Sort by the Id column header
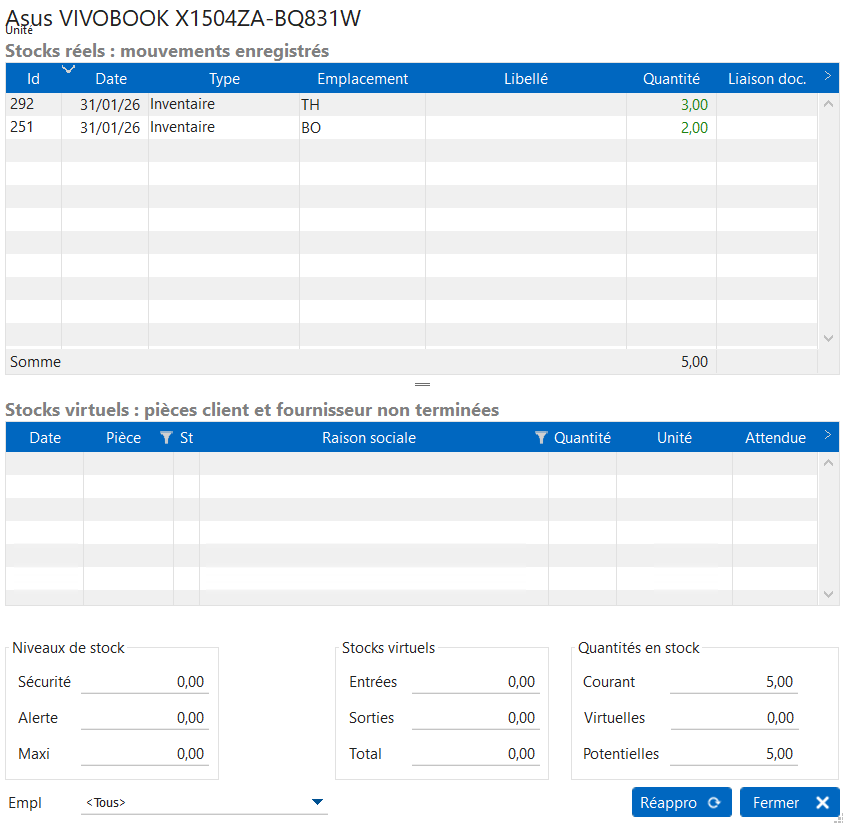Image resolution: width=843 pixels, height=823 pixels. pos(33,79)
